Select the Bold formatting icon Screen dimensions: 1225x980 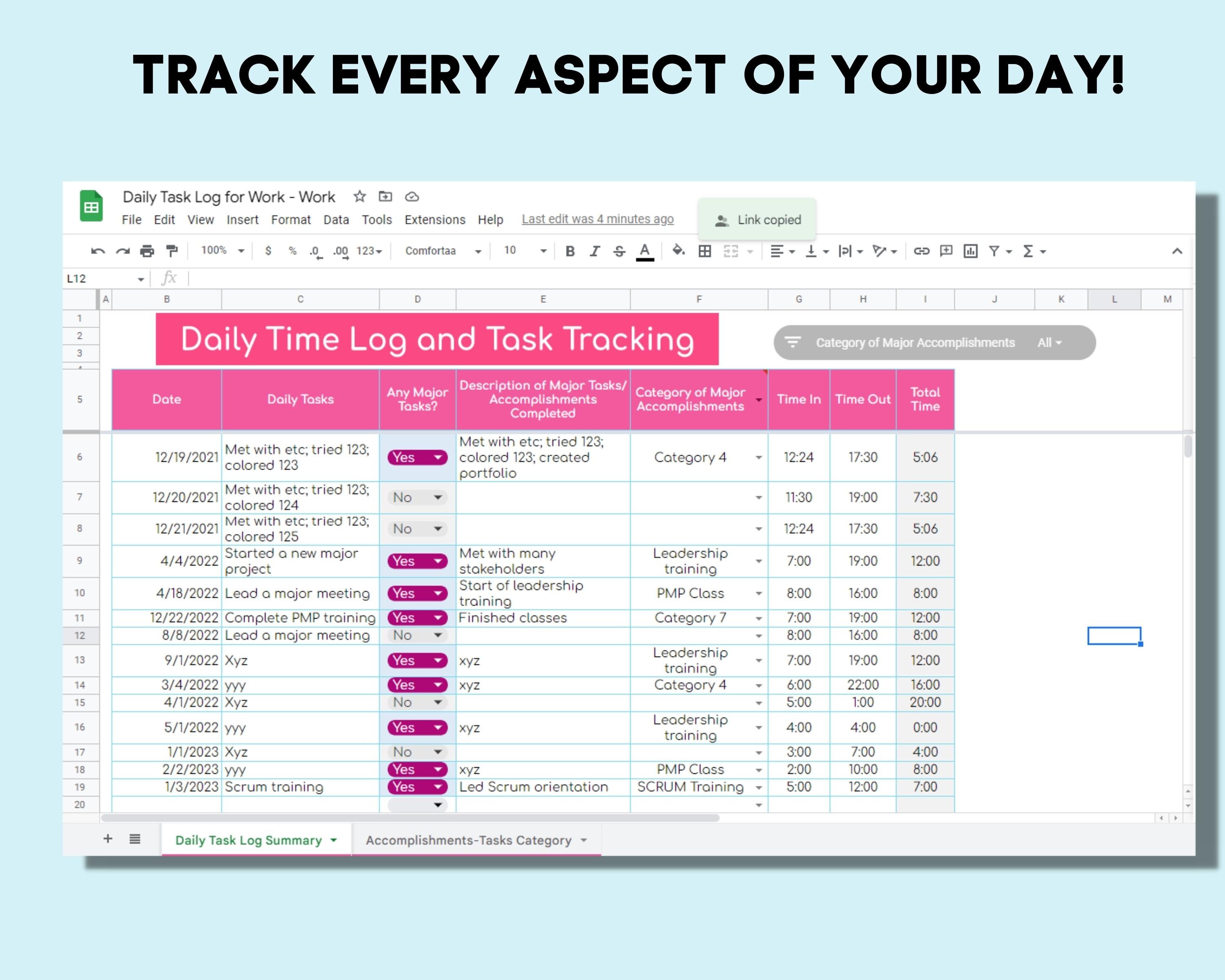tap(570, 251)
